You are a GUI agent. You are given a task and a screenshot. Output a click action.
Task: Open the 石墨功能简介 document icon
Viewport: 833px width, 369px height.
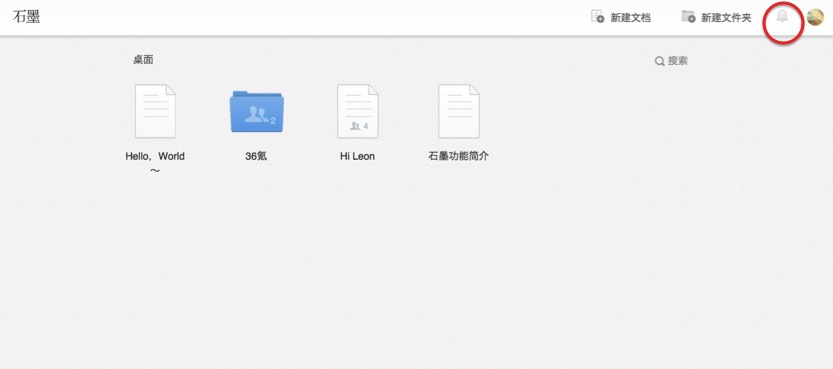pos(458,111)
